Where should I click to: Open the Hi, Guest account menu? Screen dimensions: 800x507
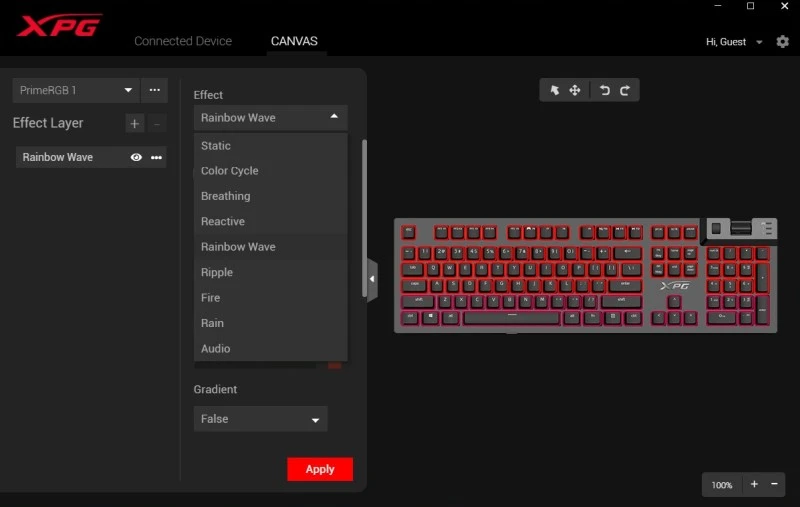733,42
